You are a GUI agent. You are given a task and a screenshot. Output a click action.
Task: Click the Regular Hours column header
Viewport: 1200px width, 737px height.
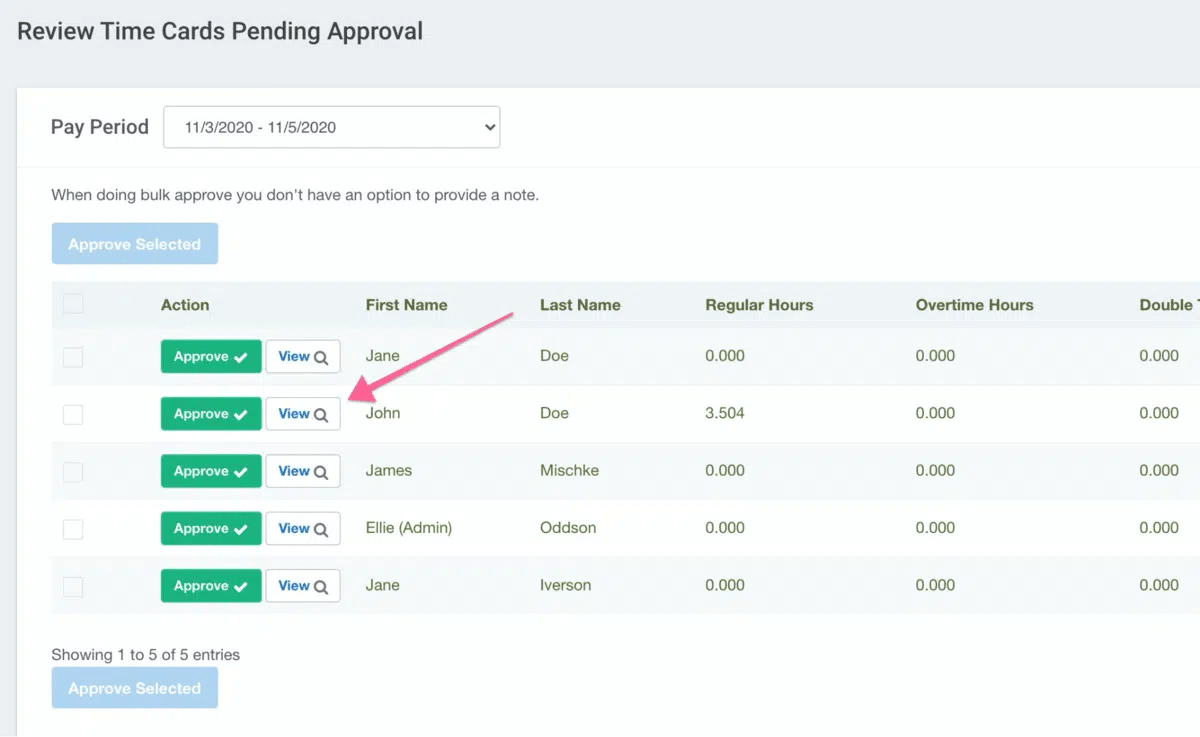pyautogui.click(x=759, y=305)
